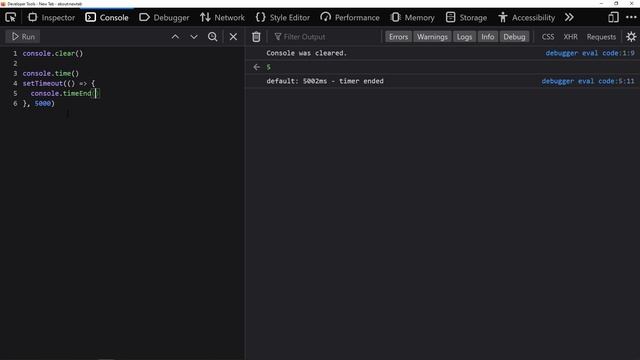Clear console output with trash icon
This screenshot has width=640, height=360.
click(256, 37)
